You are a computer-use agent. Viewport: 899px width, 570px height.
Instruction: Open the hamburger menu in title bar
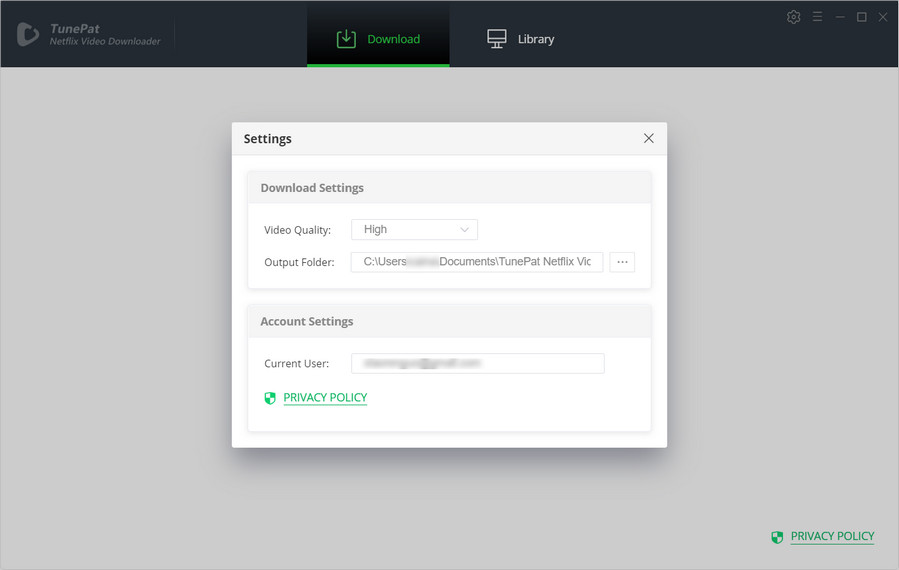point(818,17)
